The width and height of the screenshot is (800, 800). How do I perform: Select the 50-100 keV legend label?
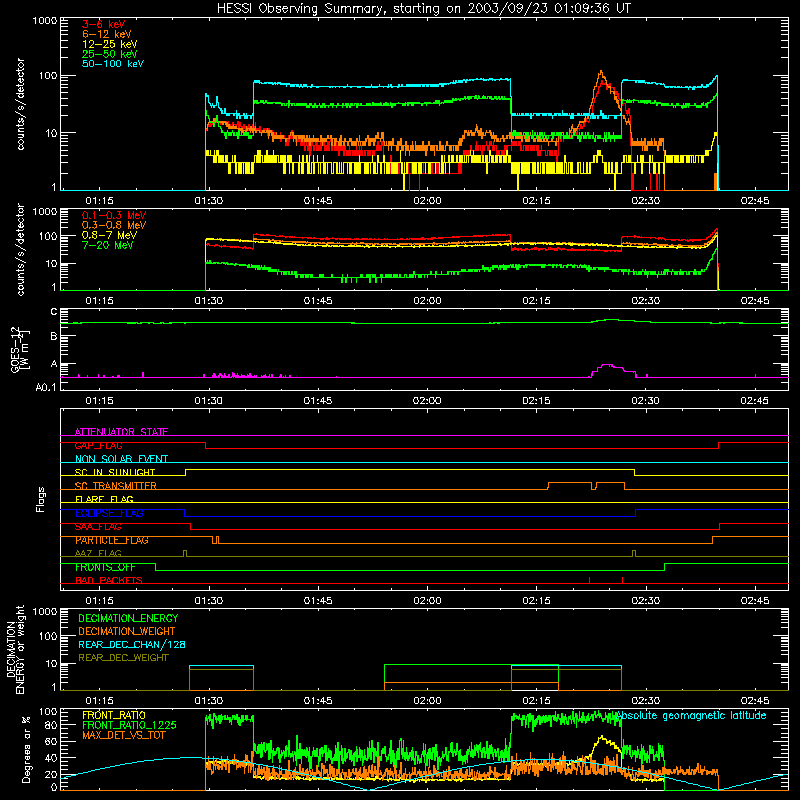(113, 64)
